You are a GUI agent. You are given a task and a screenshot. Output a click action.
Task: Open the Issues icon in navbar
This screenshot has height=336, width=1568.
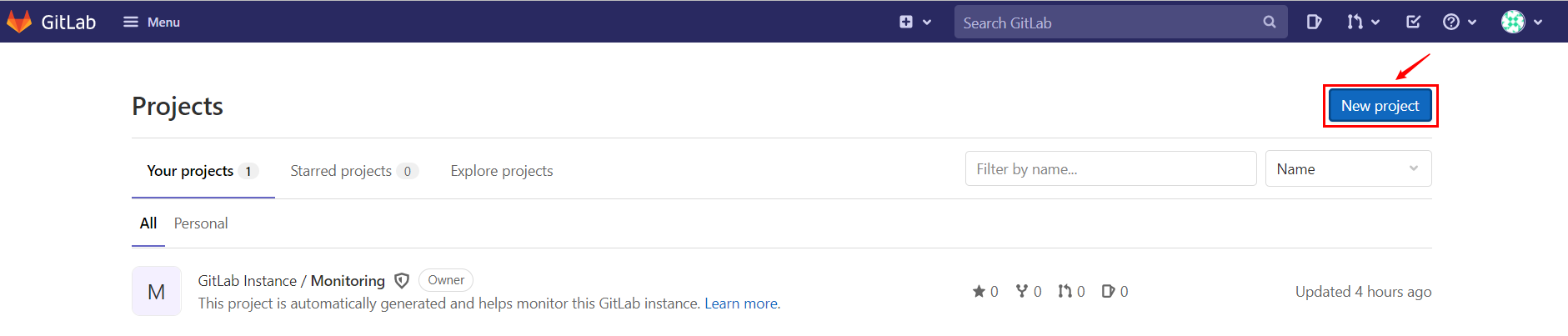coord(1314,22)
